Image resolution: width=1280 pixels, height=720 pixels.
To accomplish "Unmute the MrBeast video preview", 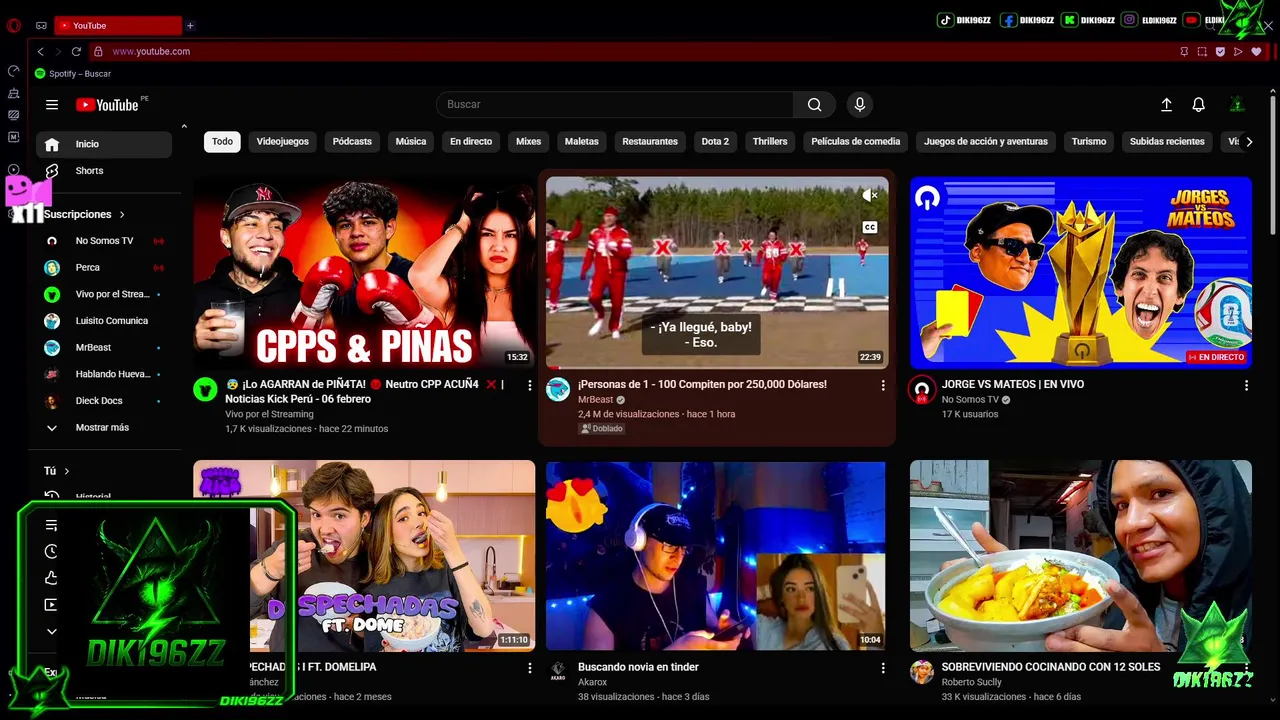I will point(870,196).
